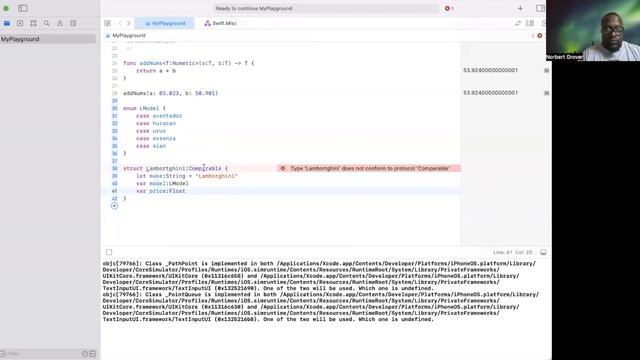Click the func addNums declaration line

[x=189, y=63]
